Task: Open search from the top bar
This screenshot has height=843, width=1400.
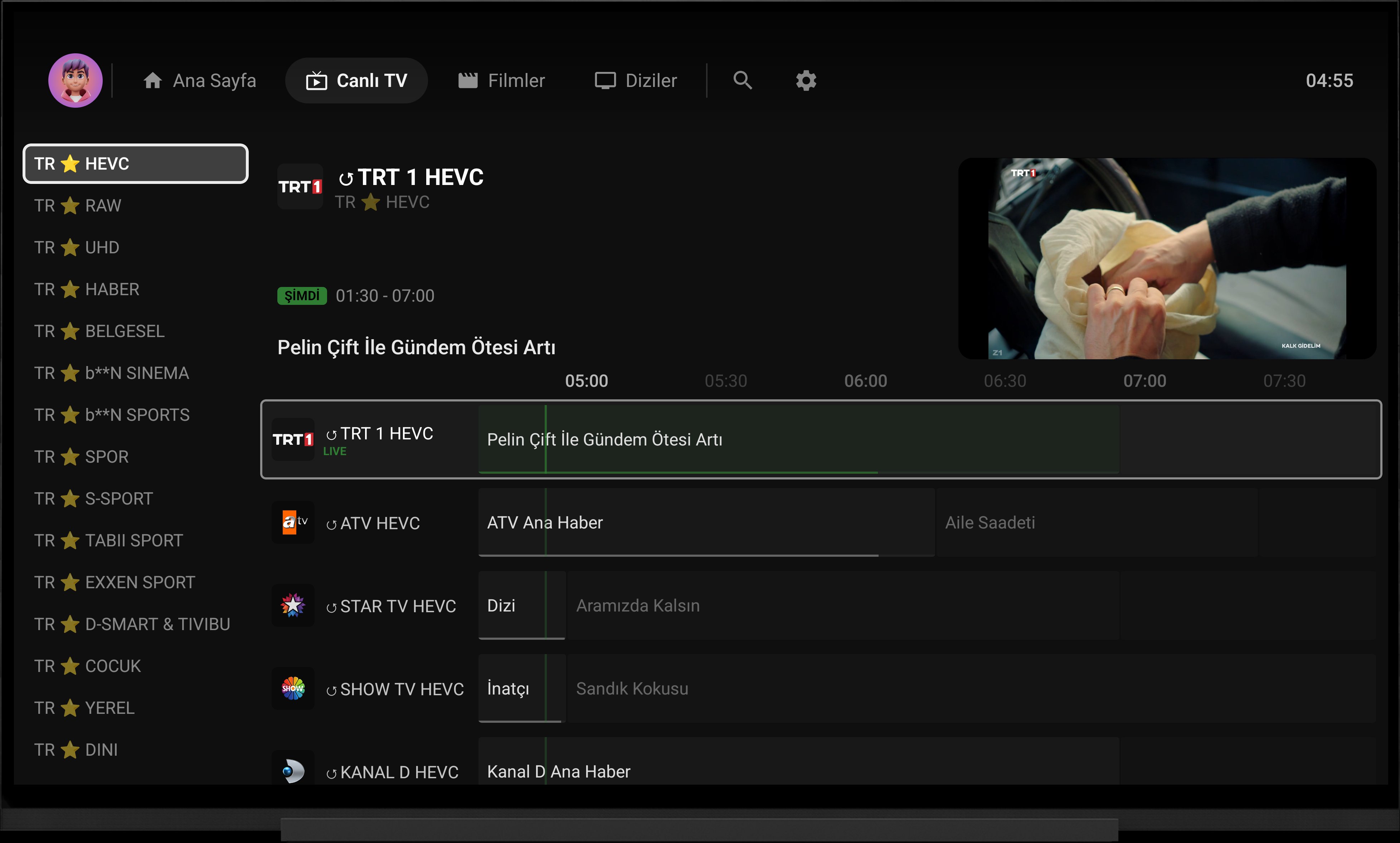Action: 743,80
